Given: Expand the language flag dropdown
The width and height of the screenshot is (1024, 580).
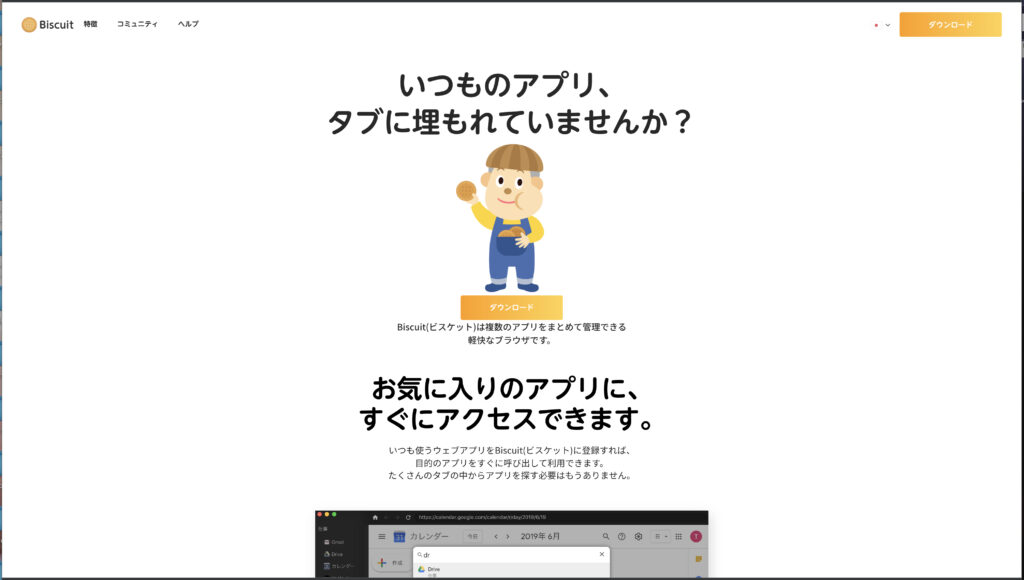Looking at the screenshot, I should click(881, 25).
